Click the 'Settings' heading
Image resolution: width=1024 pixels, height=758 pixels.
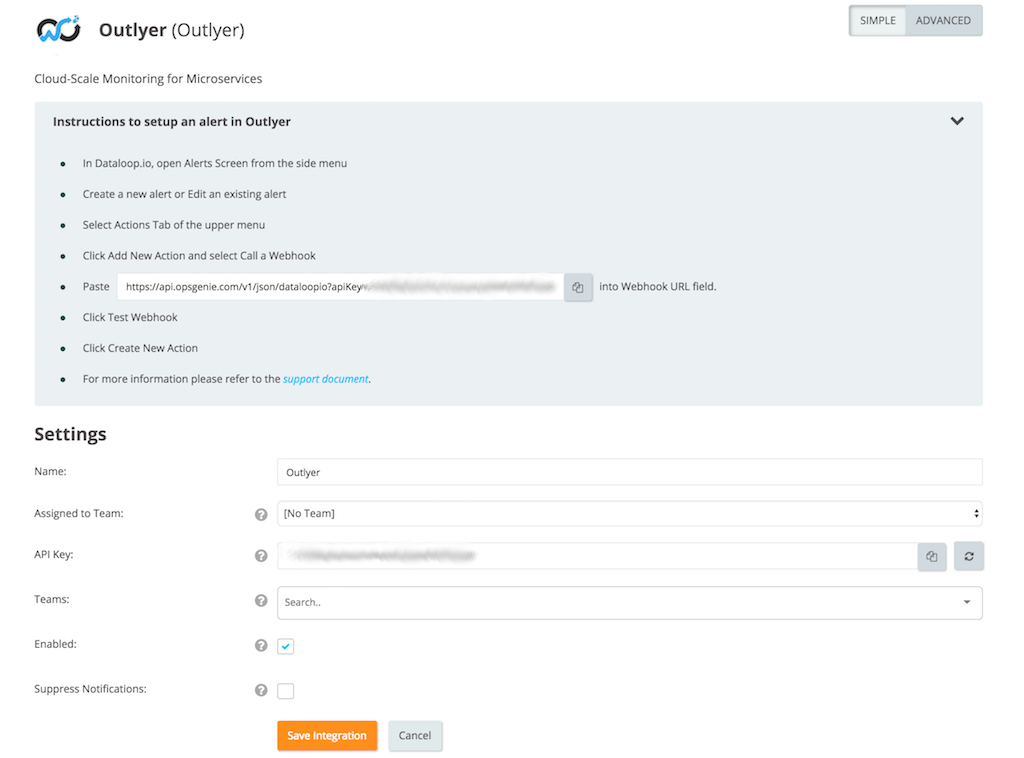(x=70, y=434)
